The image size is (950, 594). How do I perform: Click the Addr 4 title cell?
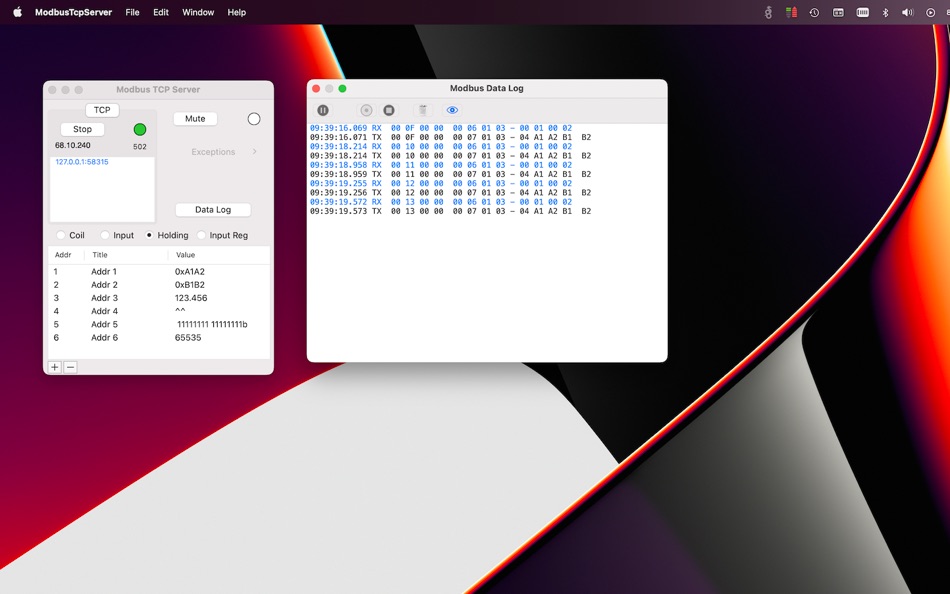tap(104, 312)
